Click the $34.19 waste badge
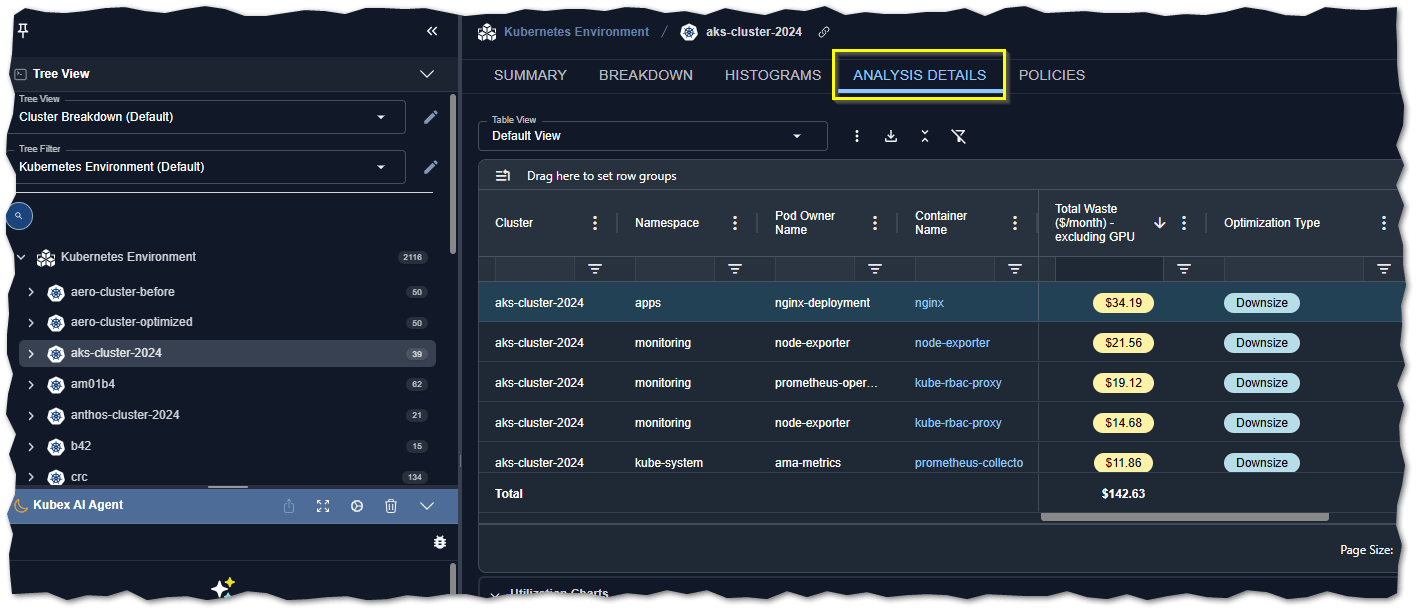This screenshot has width=1416, height=610. 1123,302
